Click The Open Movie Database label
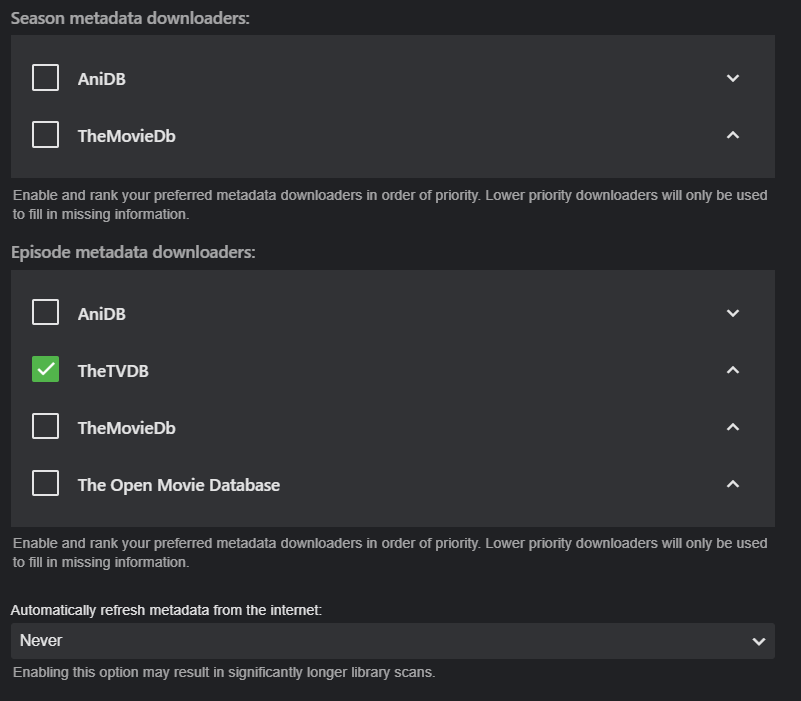 [x=179, y=485]
